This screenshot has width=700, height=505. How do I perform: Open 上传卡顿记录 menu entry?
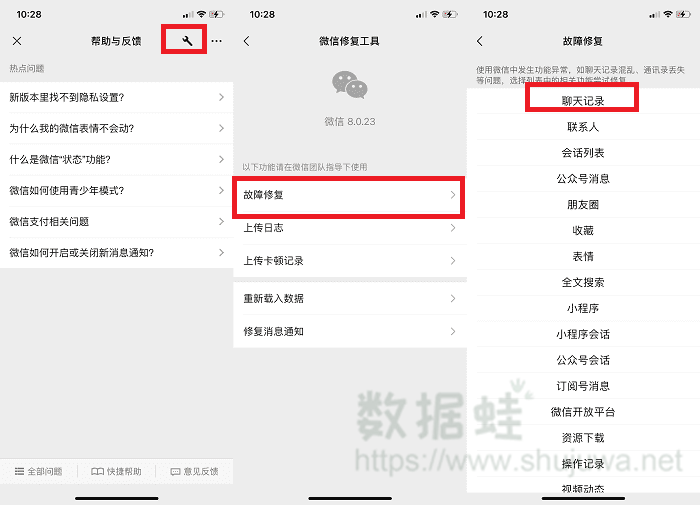pyautogui.click(x=350, y=261)
